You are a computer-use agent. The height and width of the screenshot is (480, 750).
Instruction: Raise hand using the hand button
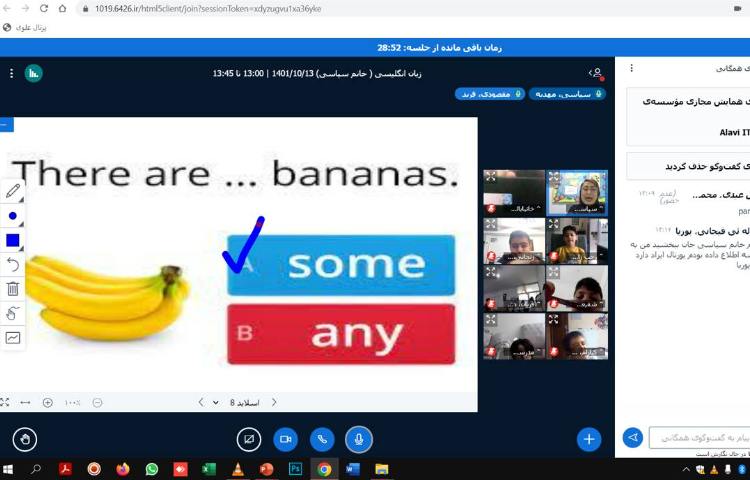click(x=25, y=438)
